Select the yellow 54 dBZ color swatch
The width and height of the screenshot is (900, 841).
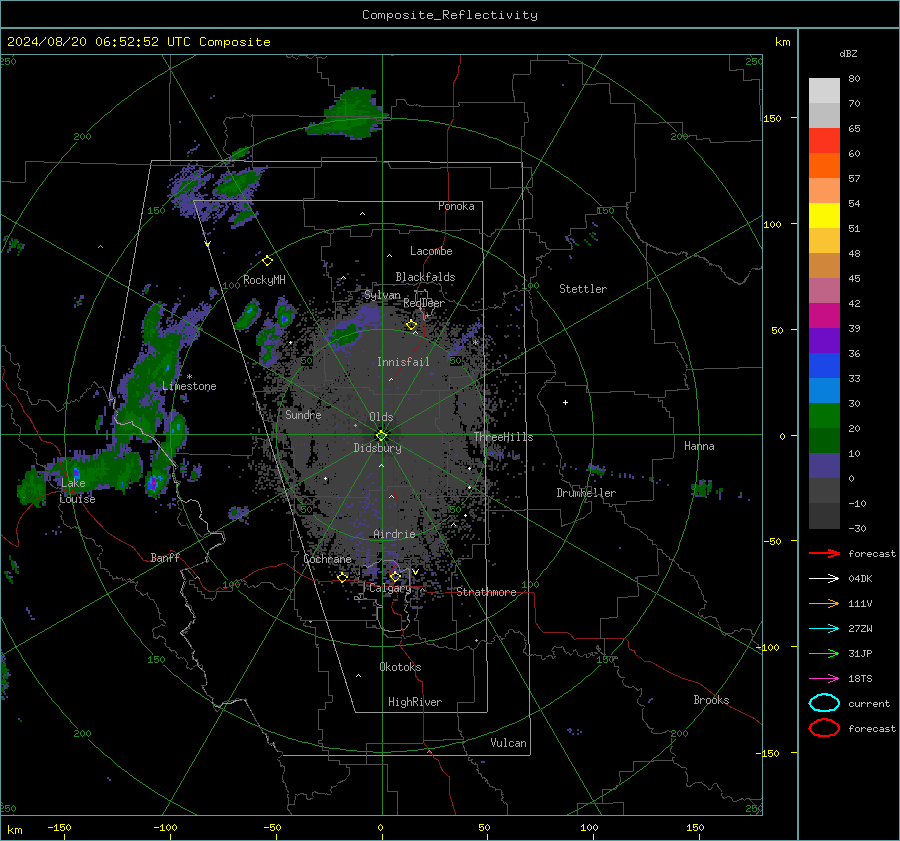tap(824, 215)
